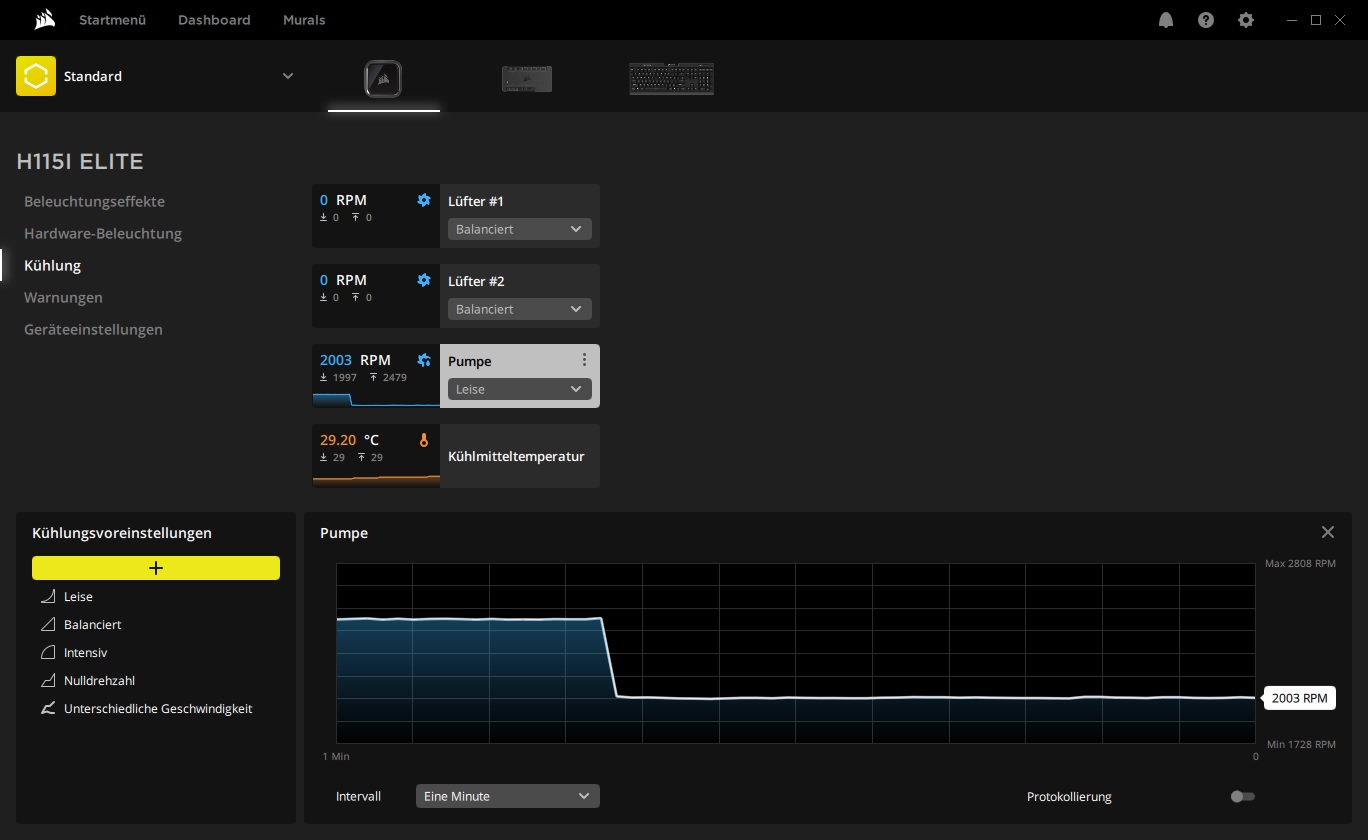Select the Nulldrehzahl cooling preset

pyautogui.click(x=99, y=681)
